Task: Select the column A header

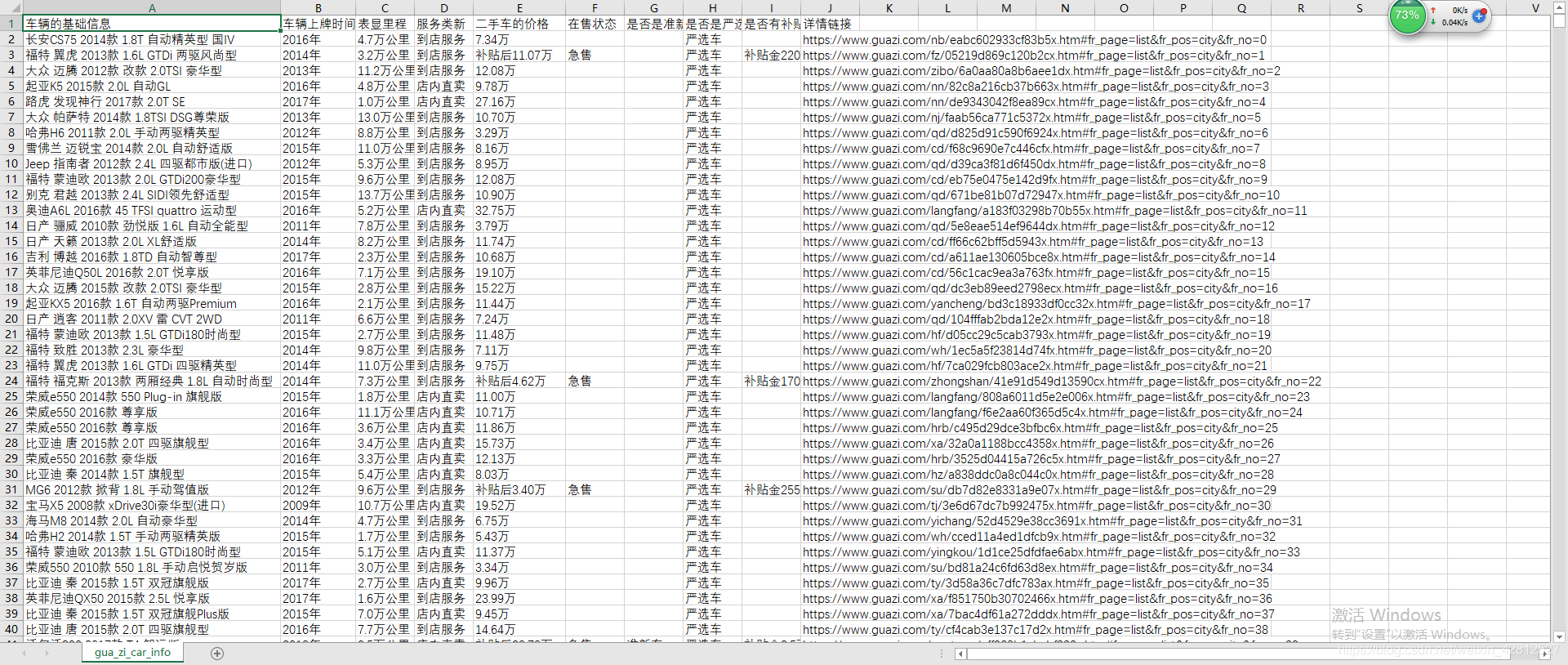Action: 152,8
